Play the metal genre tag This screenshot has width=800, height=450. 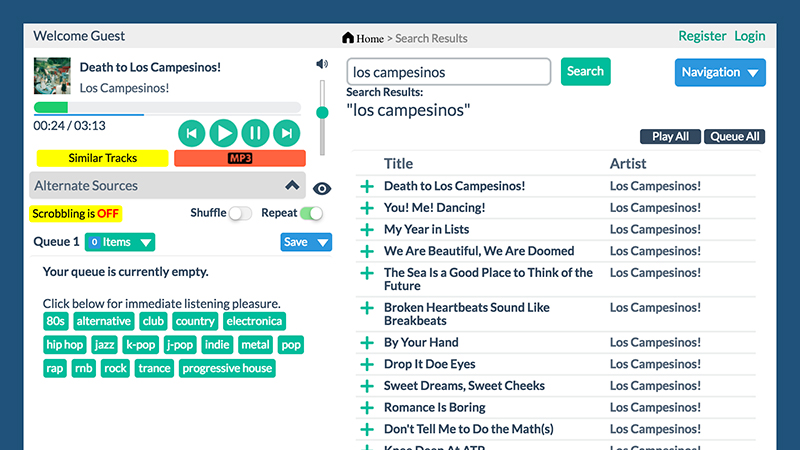[255, 344]
